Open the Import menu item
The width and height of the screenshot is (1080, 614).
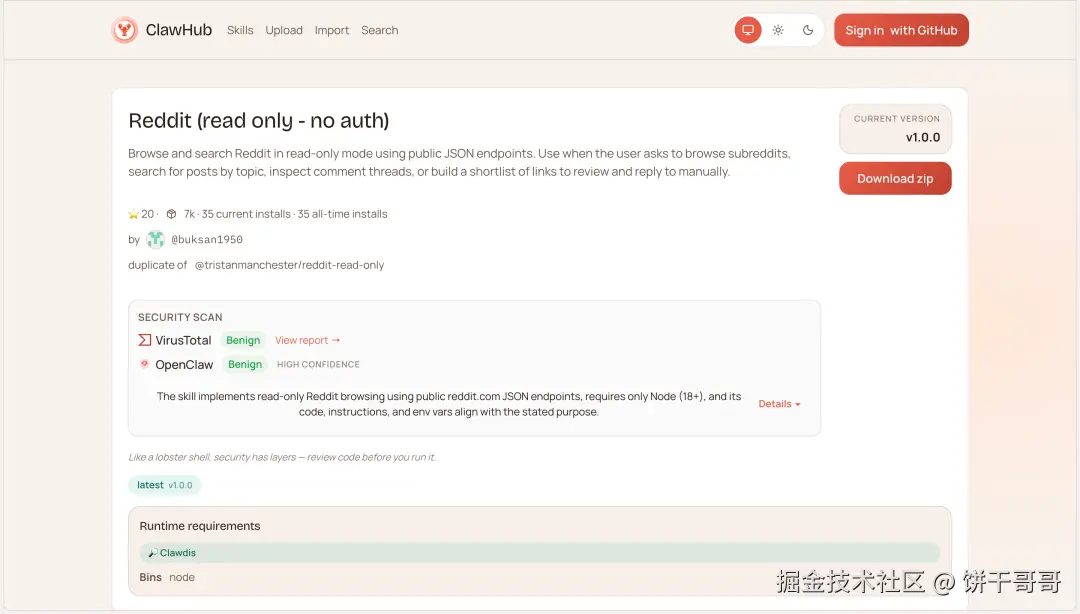[331, 30]
